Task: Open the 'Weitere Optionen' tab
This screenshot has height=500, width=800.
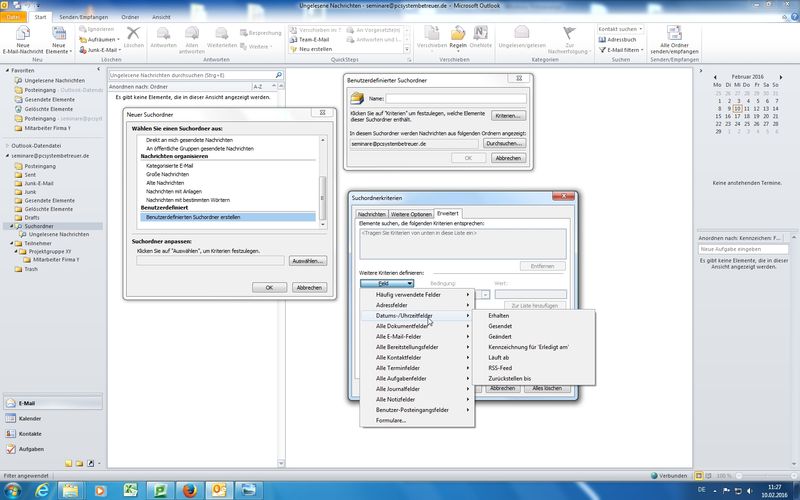Action: [x=411, y=214]
